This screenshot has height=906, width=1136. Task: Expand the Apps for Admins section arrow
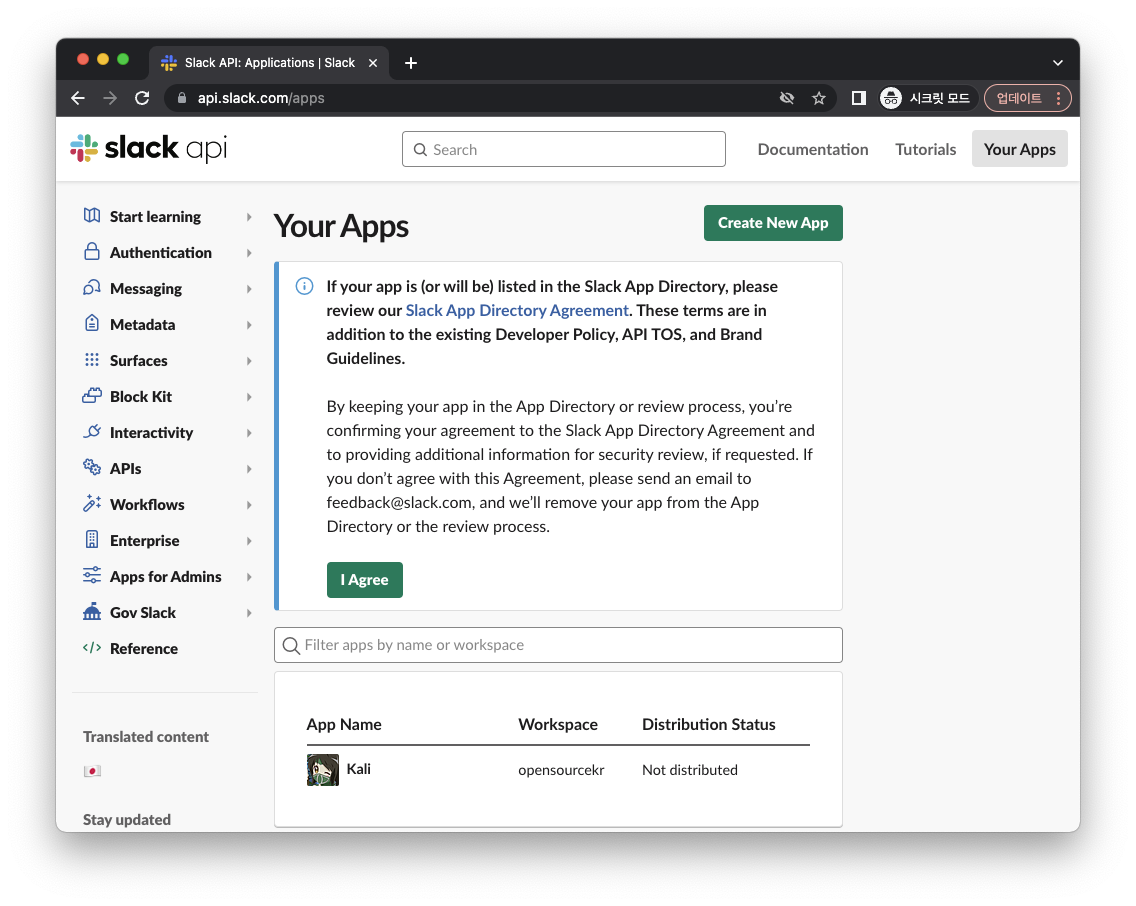[x=248, y=577]
